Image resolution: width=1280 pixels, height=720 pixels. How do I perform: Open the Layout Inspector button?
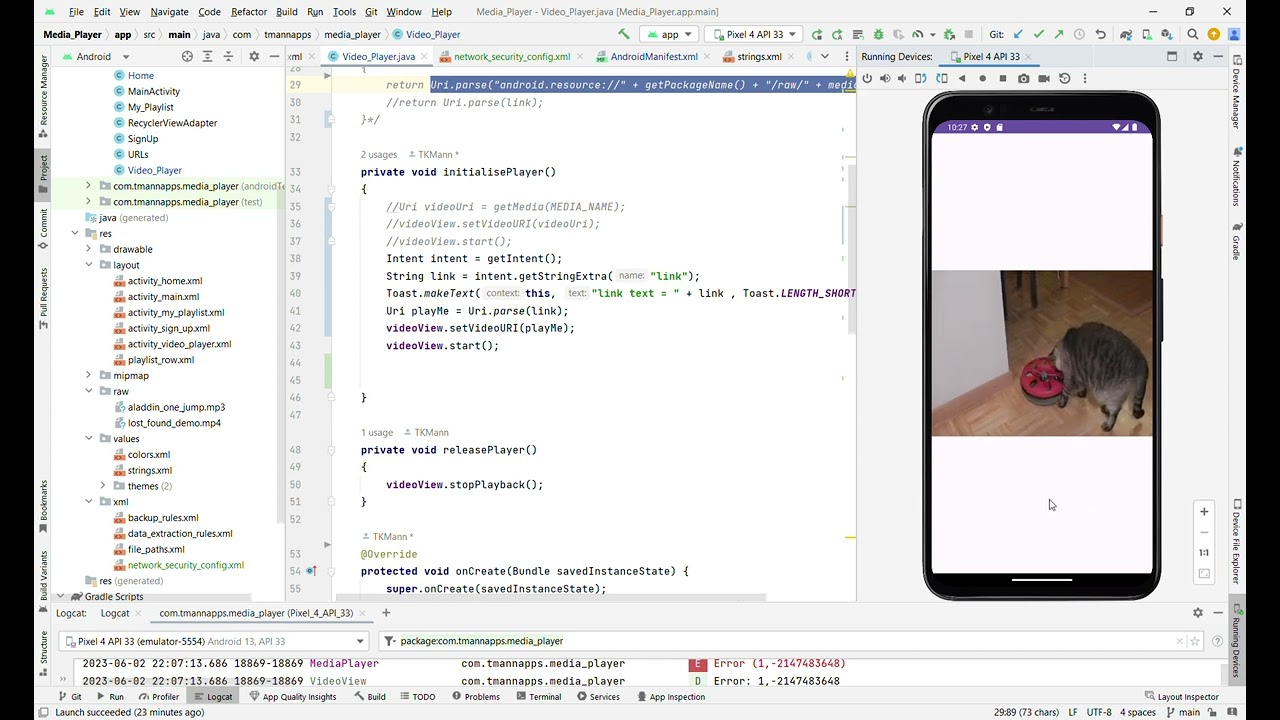[x=1181, y=697]
